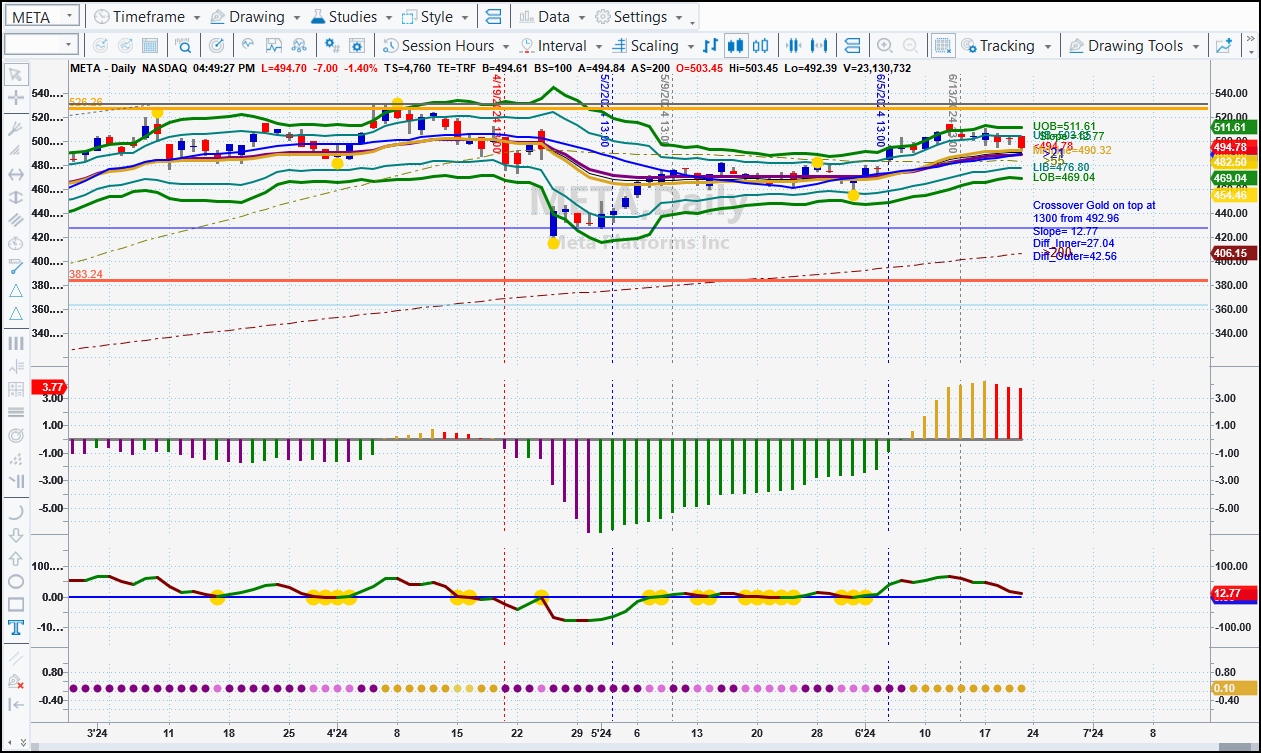
Task: Select the parallel lines channel tool
Action: coord(16,220)
